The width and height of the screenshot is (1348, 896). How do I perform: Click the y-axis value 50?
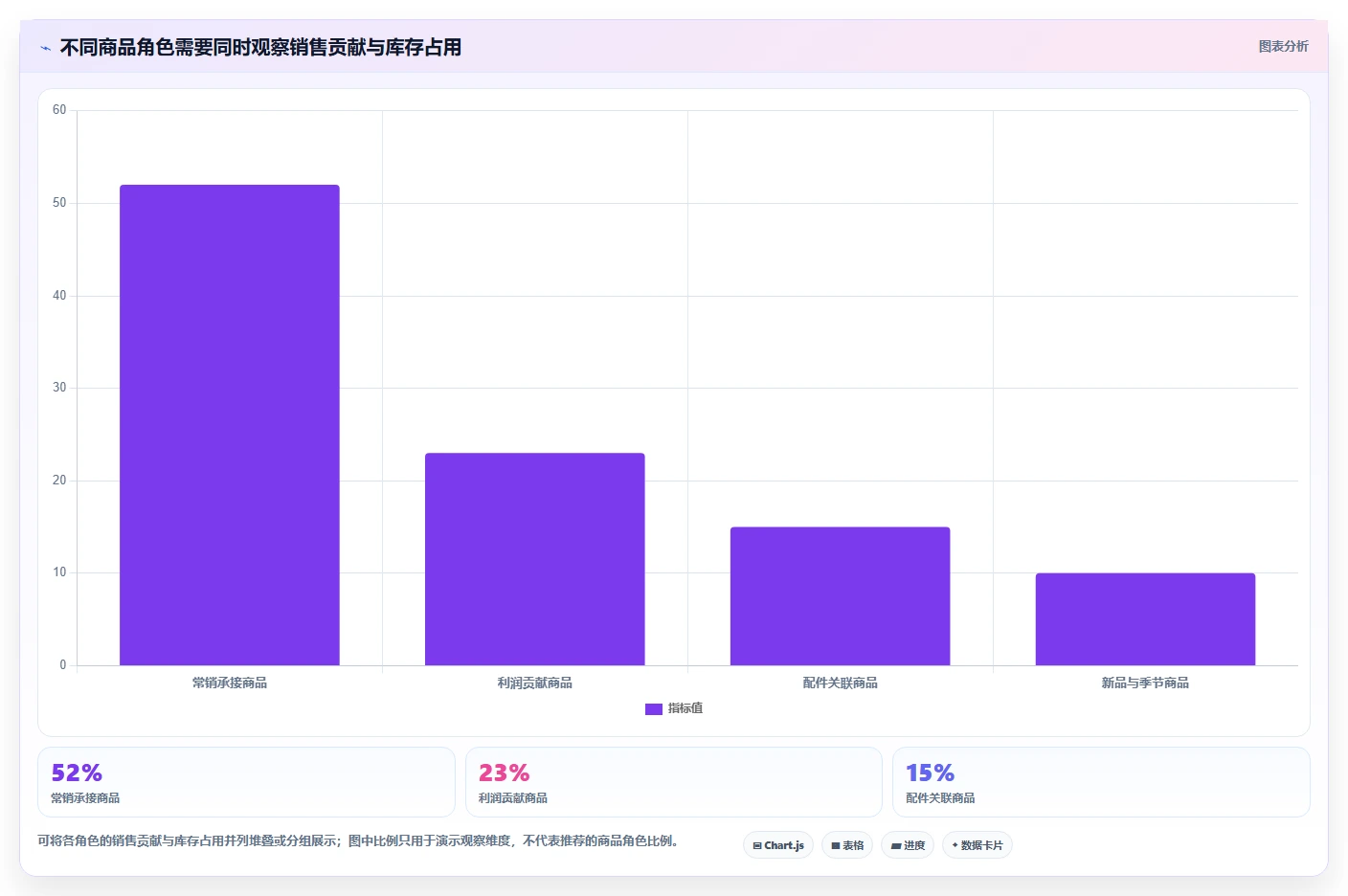[59, 203]
